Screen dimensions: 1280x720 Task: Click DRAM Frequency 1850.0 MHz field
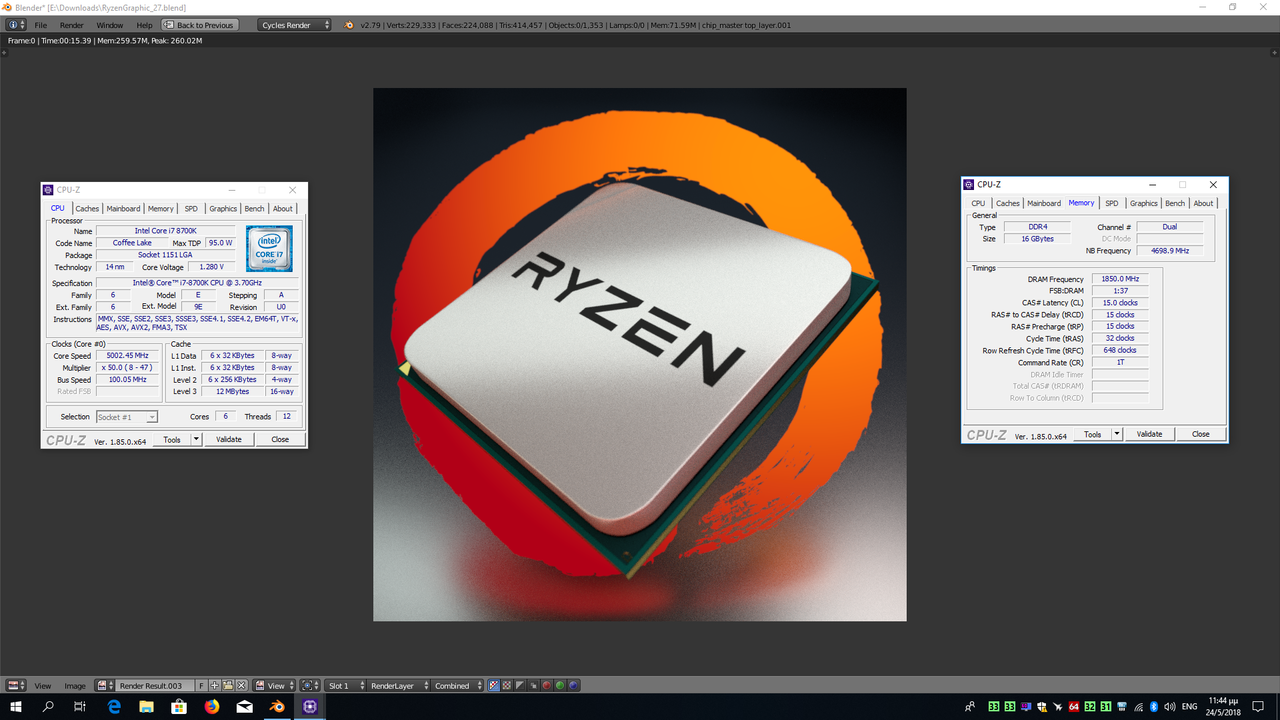click(x=1120, y=279)
